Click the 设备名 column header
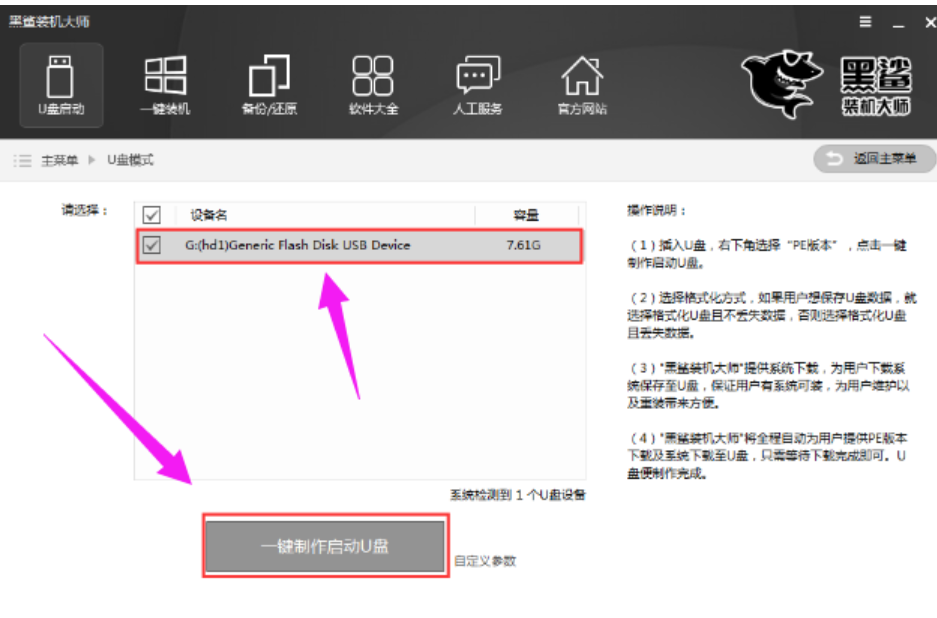The image size is (937, 618). click(209, 215)
